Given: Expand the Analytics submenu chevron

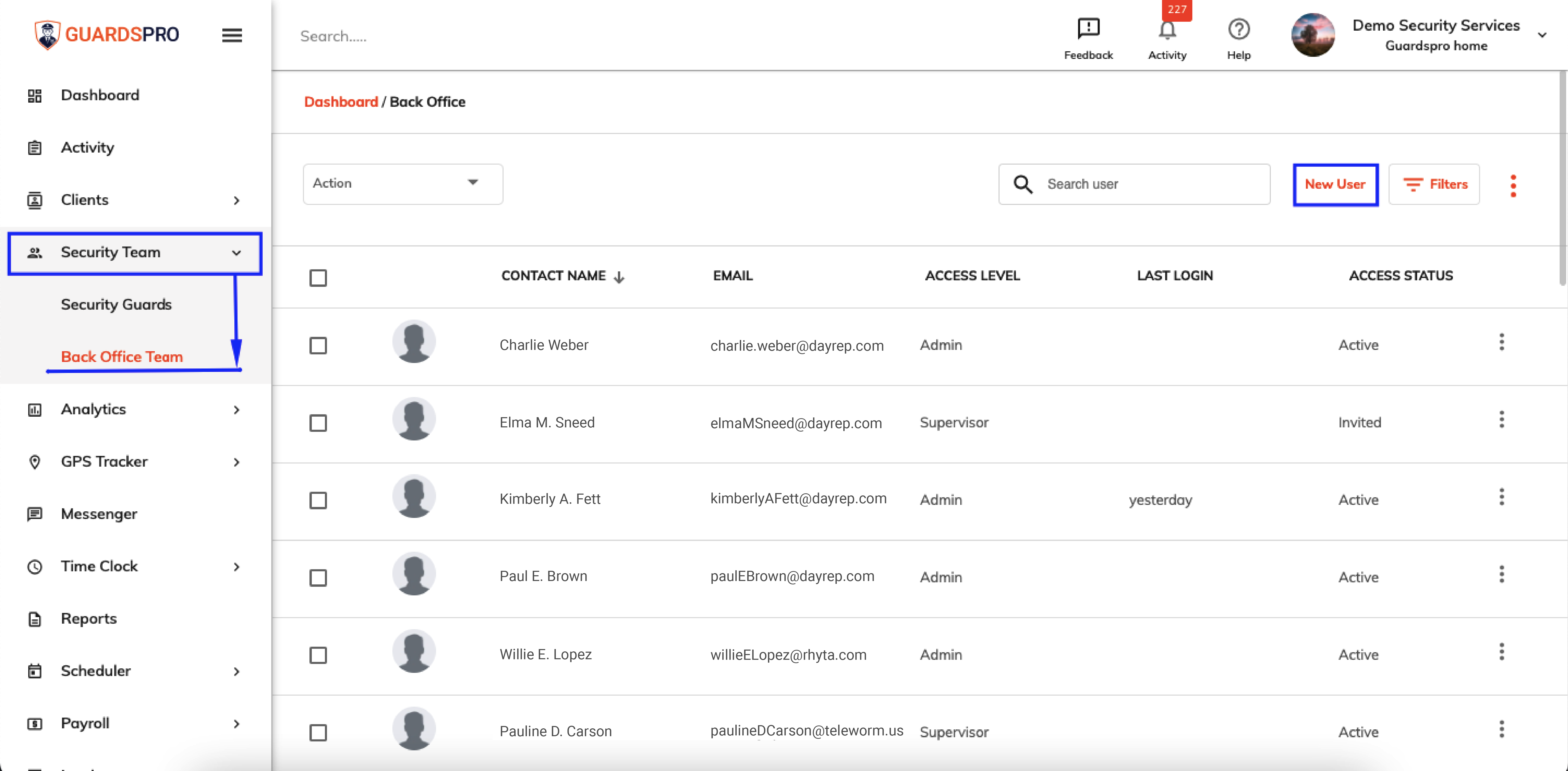Looking at the screenshot, I should coord(237,410).
